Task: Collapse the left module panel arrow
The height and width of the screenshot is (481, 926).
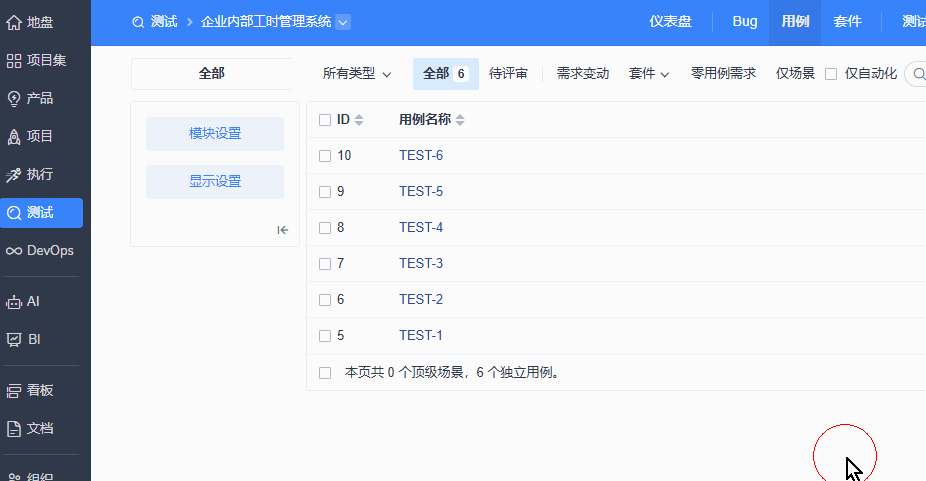Action: [283, 230]
